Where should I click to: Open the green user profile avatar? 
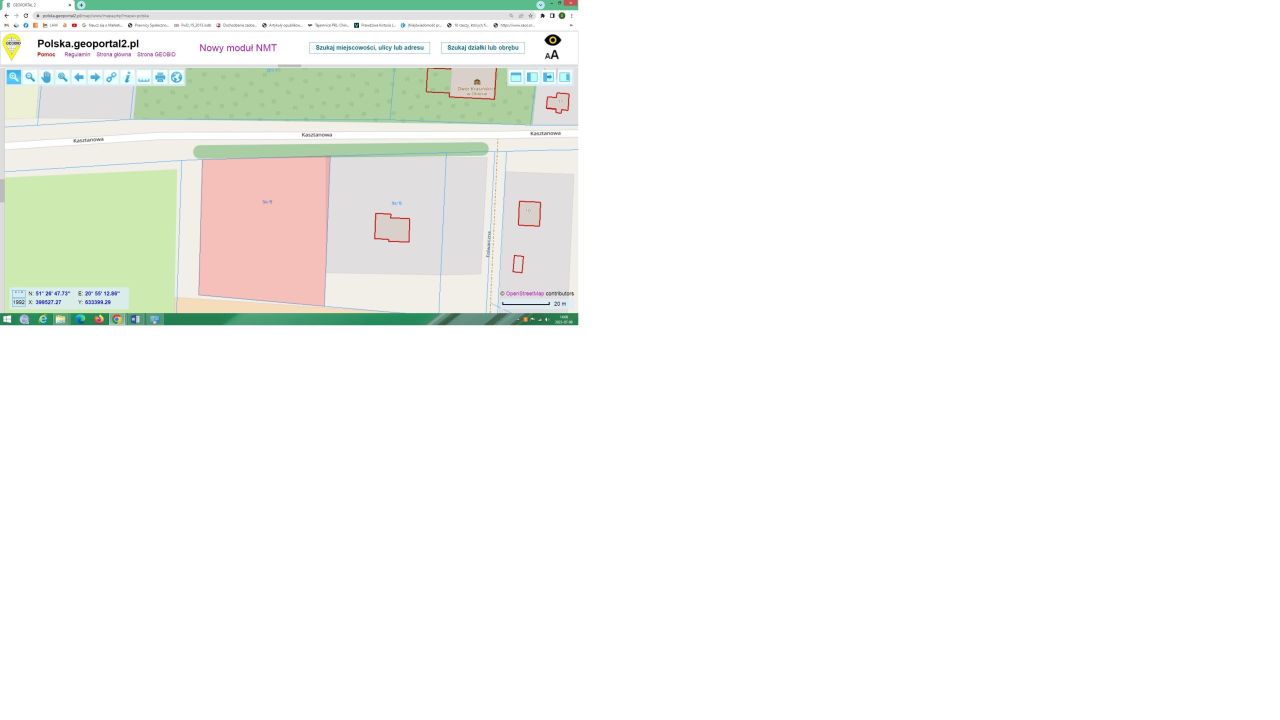[562, 16]
